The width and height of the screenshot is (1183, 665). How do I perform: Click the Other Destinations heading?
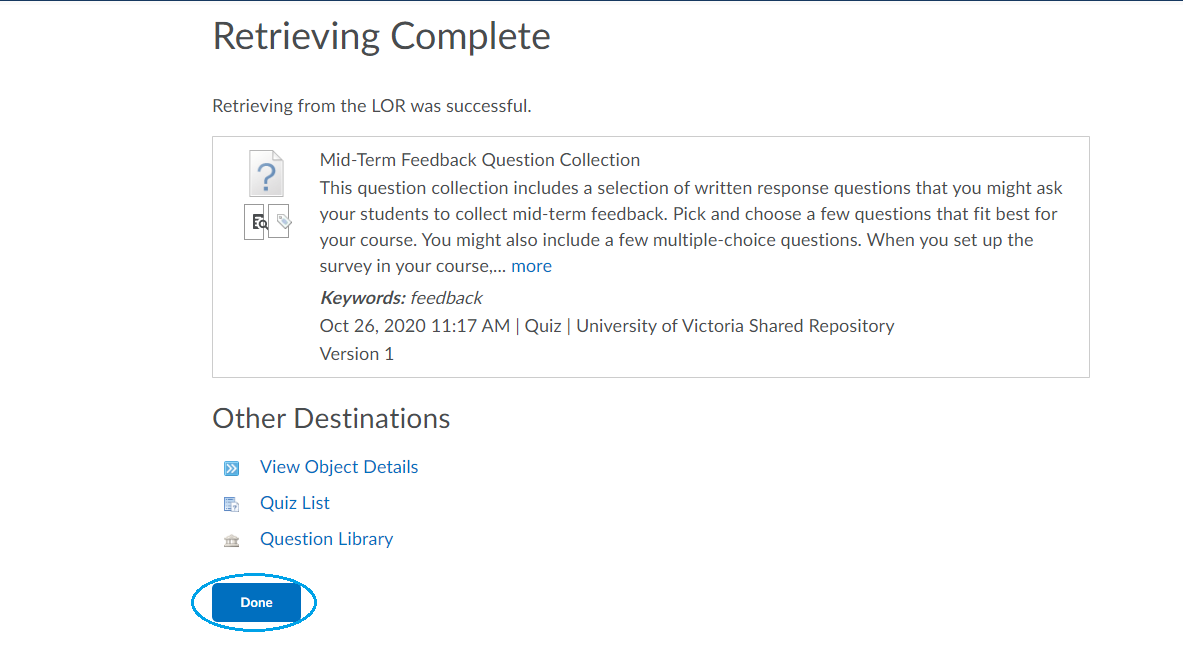pyautogui.click(x=331, y=418)
